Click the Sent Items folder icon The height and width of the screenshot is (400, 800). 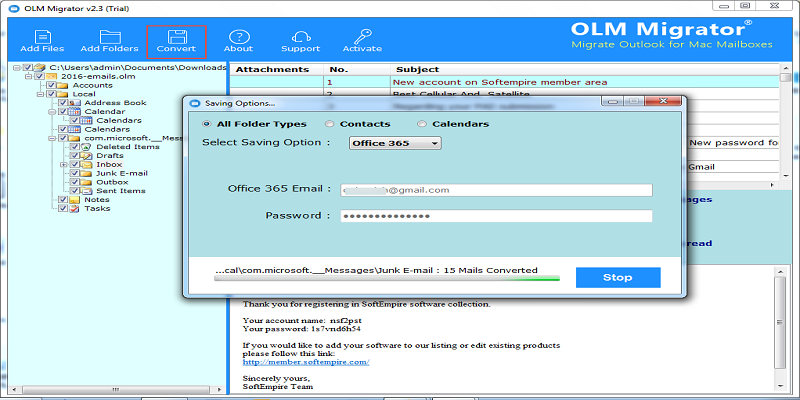click(x=87, y=191)
